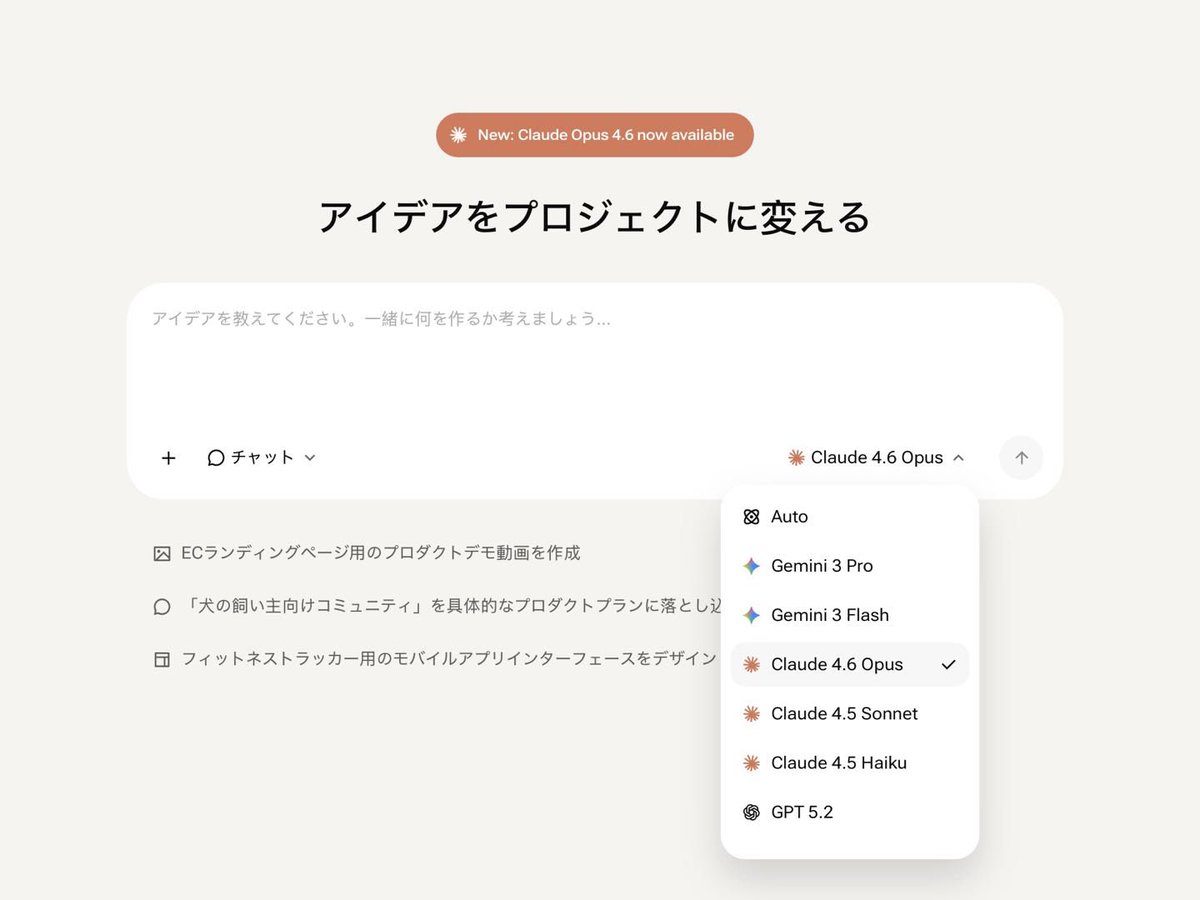Collapse the Claude 4.6 Opus model dropdown
Viewport: 1200px width, 900px height.
pyautogui.click(x=959, y=457)
